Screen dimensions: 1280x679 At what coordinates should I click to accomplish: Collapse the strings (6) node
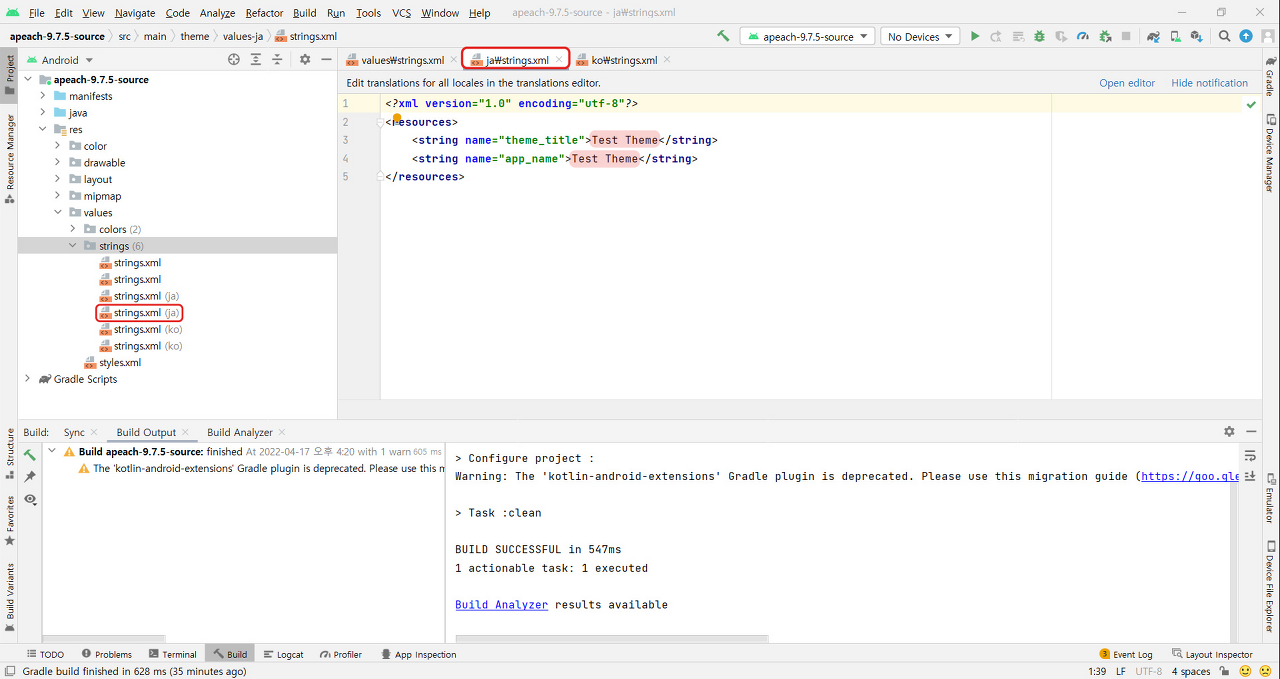point(73,246)
